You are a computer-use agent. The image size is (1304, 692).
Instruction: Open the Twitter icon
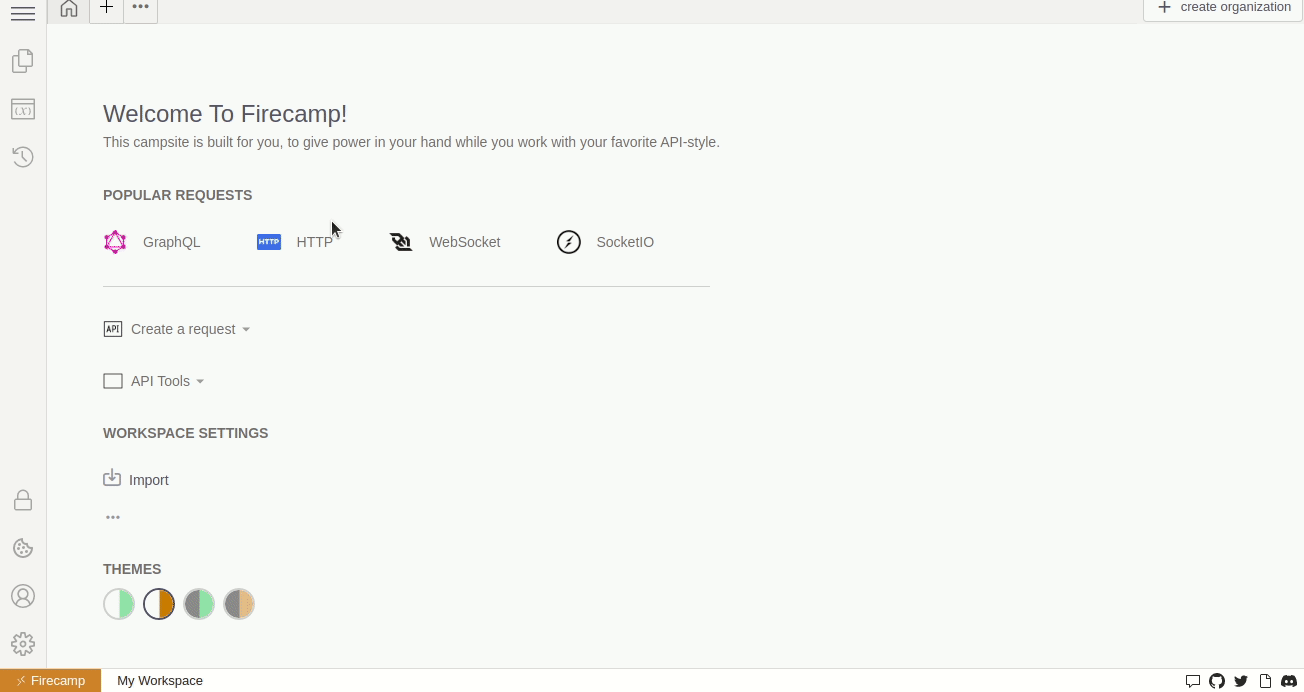coord(1241,681)
